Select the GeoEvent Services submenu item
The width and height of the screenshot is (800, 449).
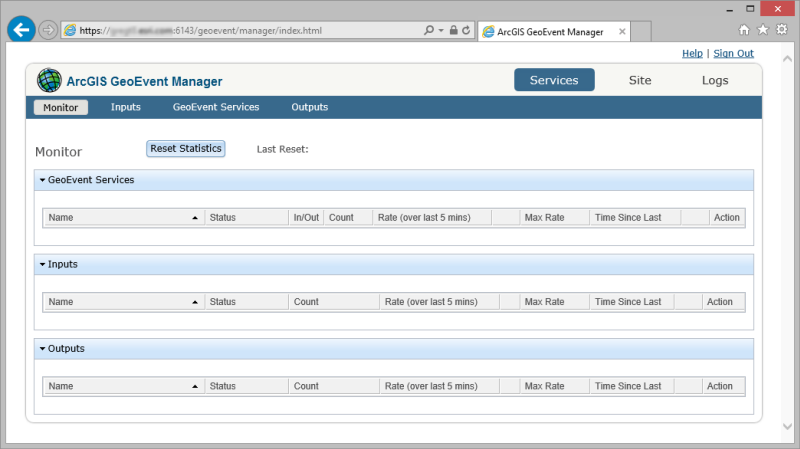[216, 107]
